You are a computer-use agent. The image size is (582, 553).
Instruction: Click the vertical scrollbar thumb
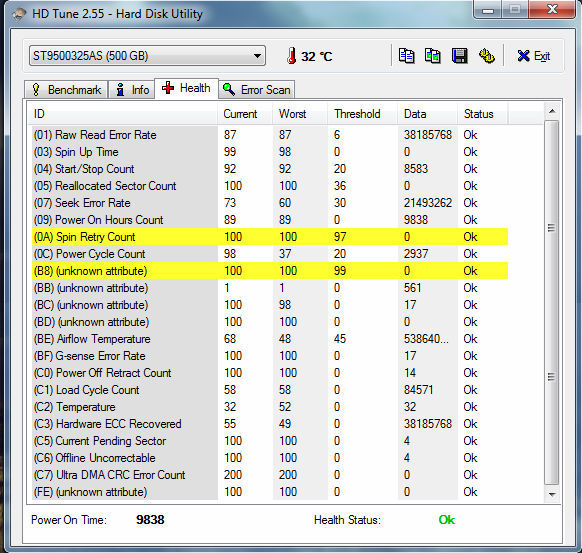(552, 302)
